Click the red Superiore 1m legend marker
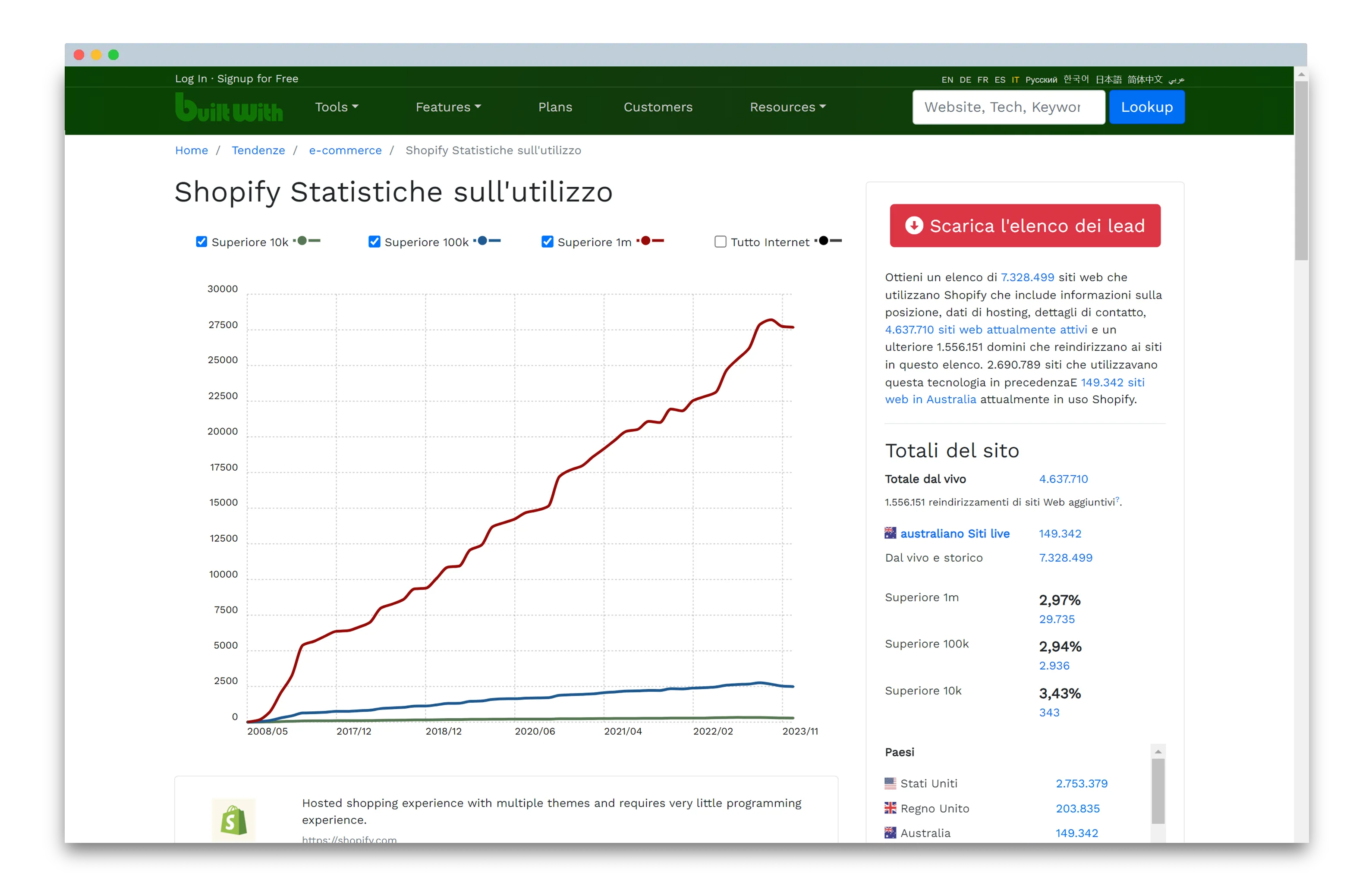The image size is (1372, 886). (x=650, y=241)
